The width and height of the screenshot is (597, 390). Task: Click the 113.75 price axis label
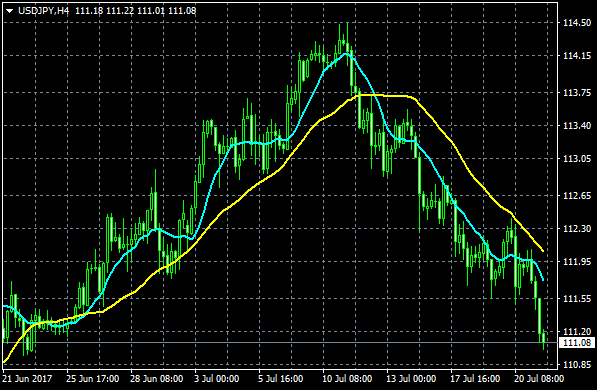(x=577, y=93)
